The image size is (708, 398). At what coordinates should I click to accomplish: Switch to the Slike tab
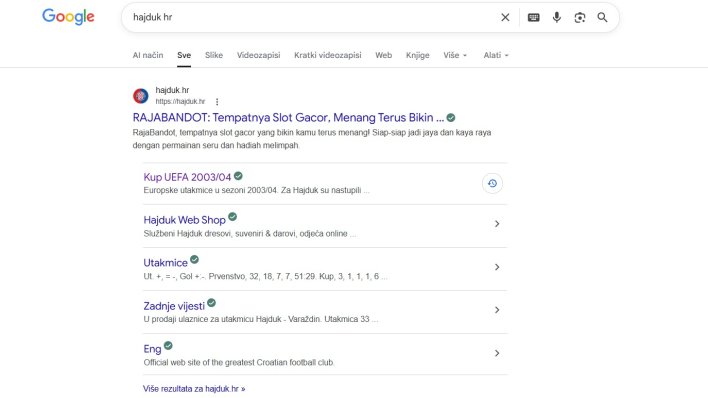click(214, 55)
